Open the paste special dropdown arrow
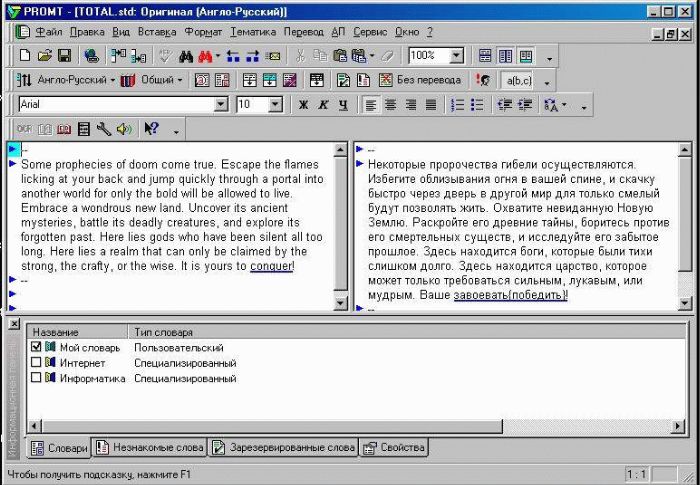This screenshot has width=700, height=485. [372, 56]
